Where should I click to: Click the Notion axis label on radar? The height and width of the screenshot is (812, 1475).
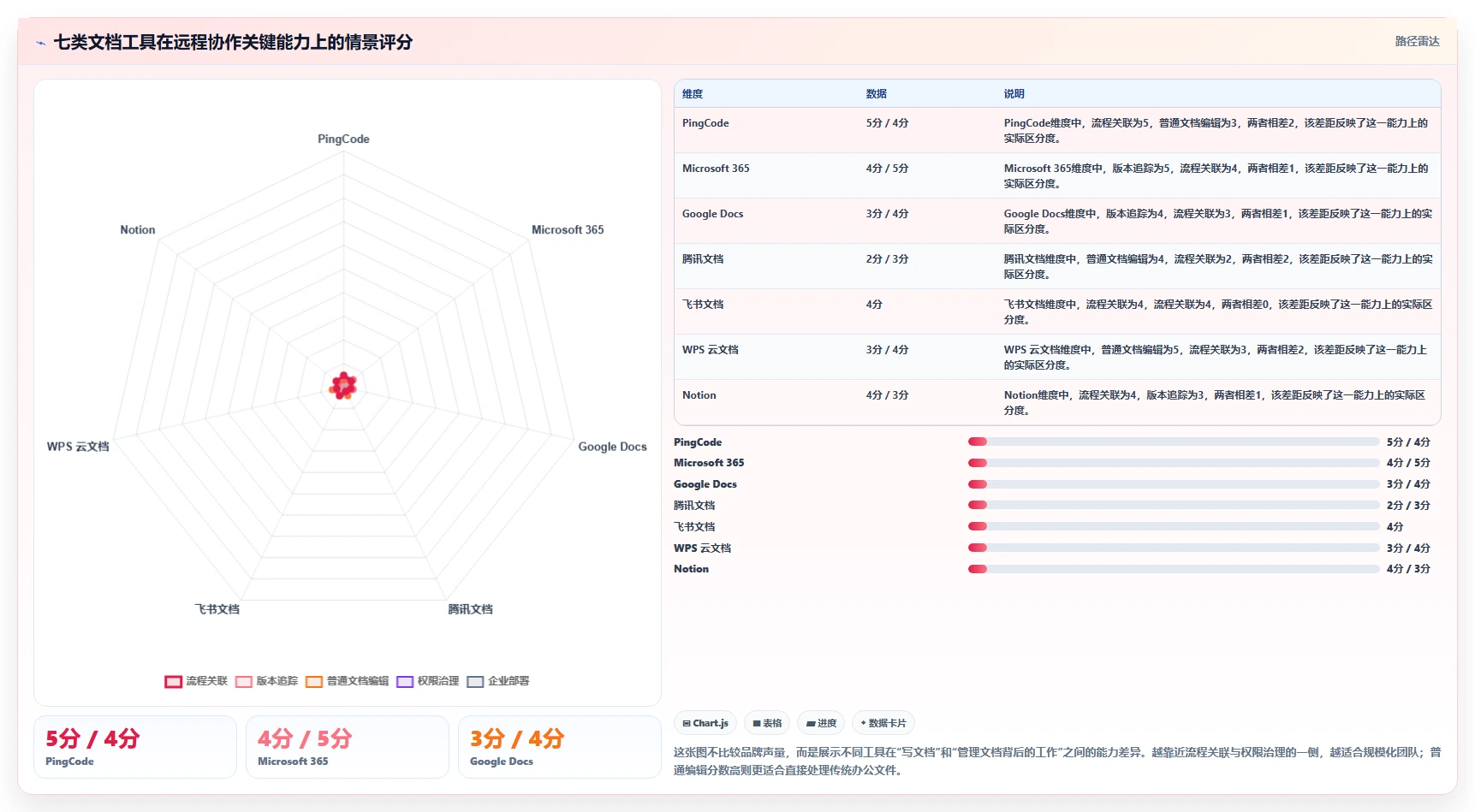(138, 230)
